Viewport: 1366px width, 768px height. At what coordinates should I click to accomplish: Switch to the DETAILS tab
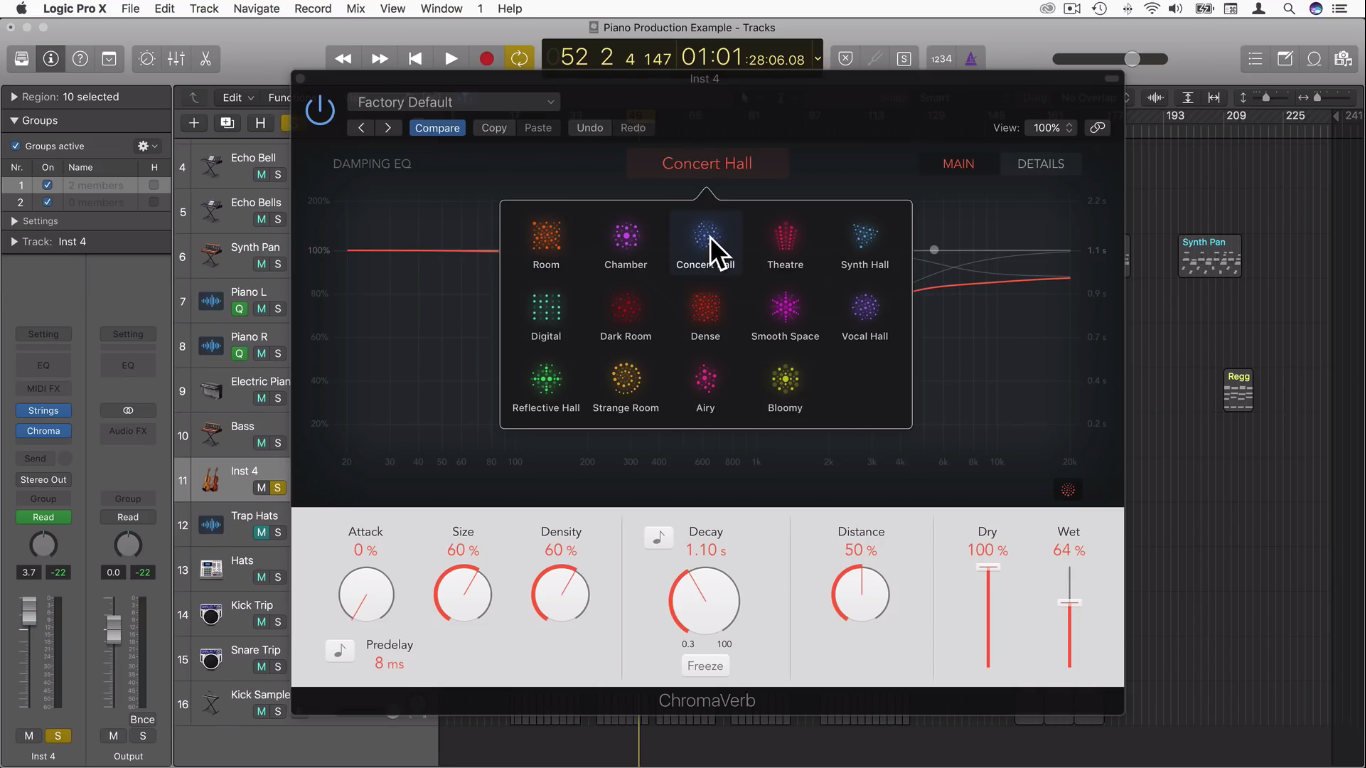click(1041, 163)
